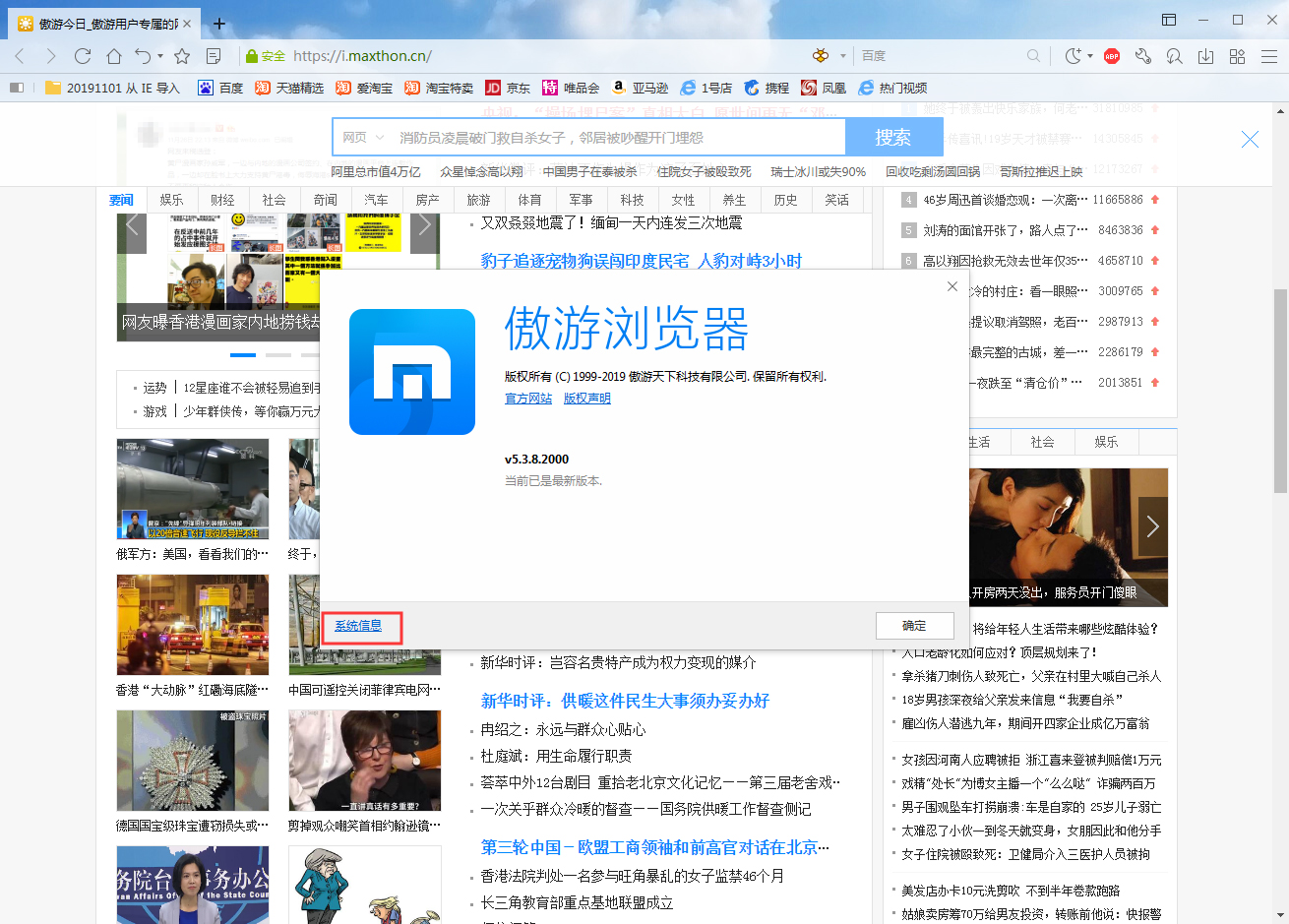Open the 网页 search type dropdown
This screenshot has height=924, width=1289.
359,137
